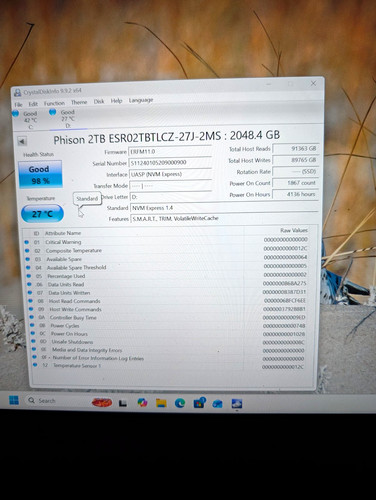Click the Total Host Reads value 91363 GB
This screenshot has width=376, height=500.
(295, 149)
